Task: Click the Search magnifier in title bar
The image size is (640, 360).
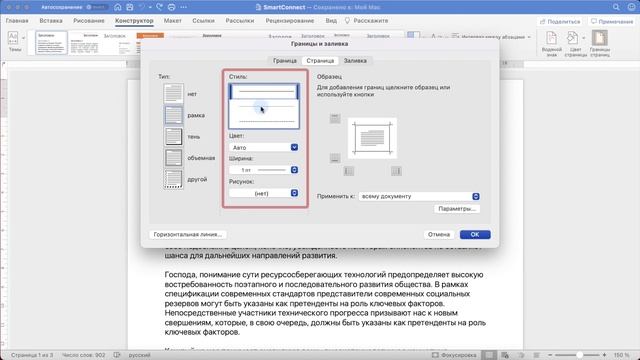Action: pyautogui.click(x=616, y=7)
